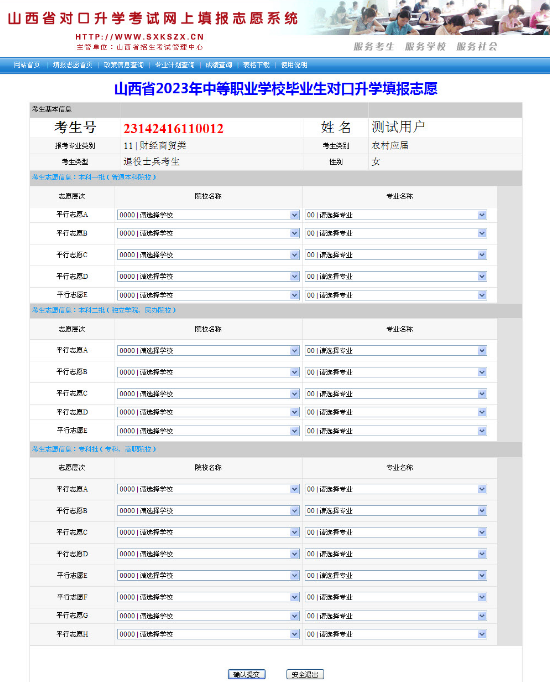Expand 本科二批 平行志愿D school list

tap(208, 412)
